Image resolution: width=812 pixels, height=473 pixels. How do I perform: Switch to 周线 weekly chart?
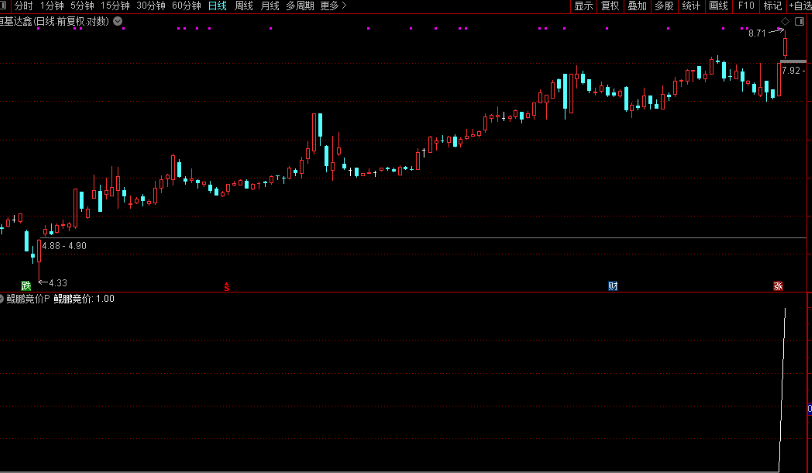[243, 6]
